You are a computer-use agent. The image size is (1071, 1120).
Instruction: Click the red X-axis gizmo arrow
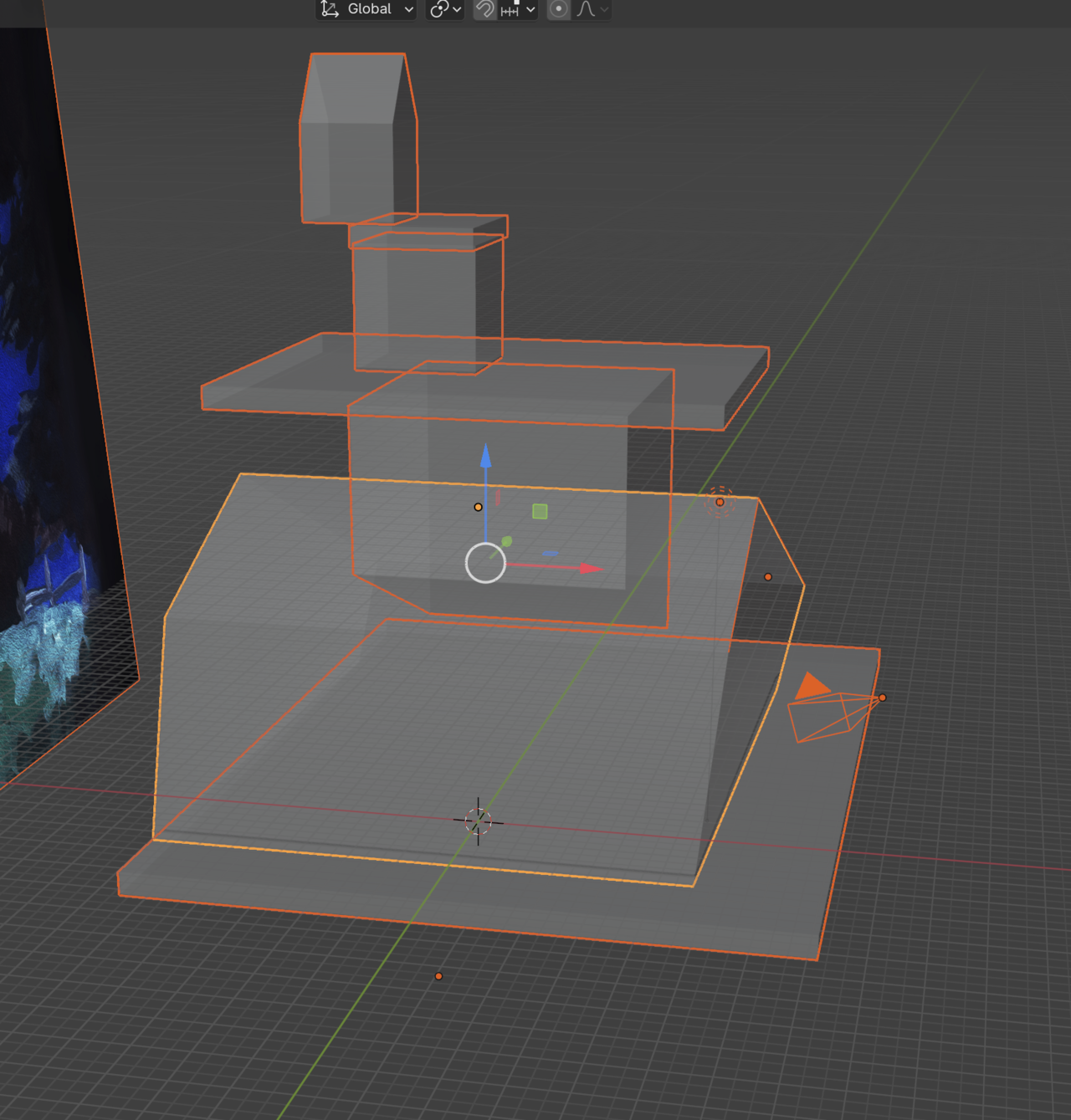pyautogui.click(x=591, y=568)
